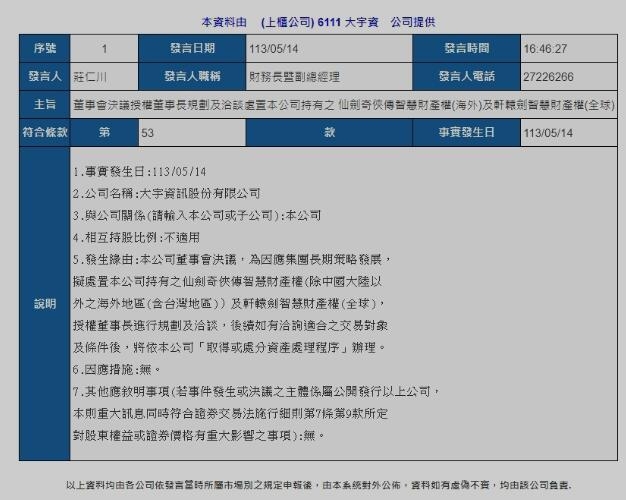626x500 pixels.
Task: Select the 符合條款 header cell
Action: tap(45, 133)
